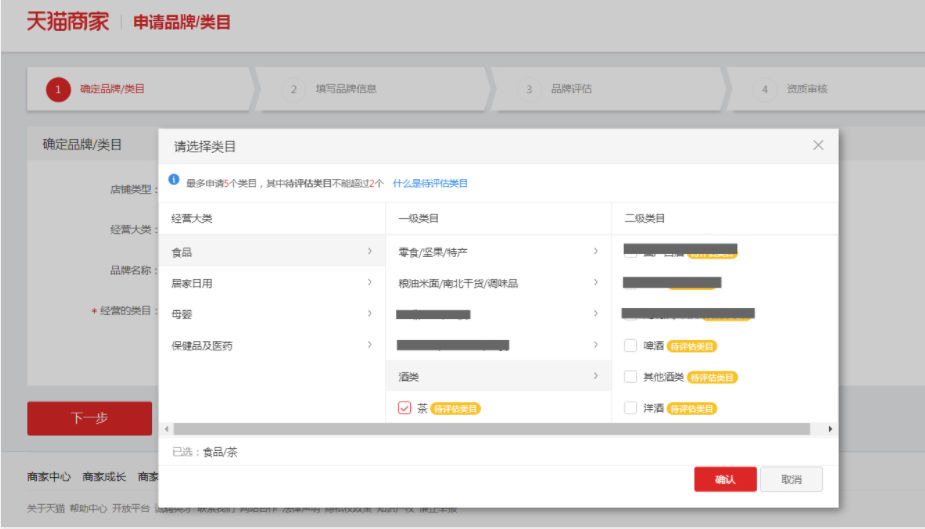Image resolution: width=925 pixels, height=529 pixels.
Task: Close the category selection dialog
Action: [818, 145]
